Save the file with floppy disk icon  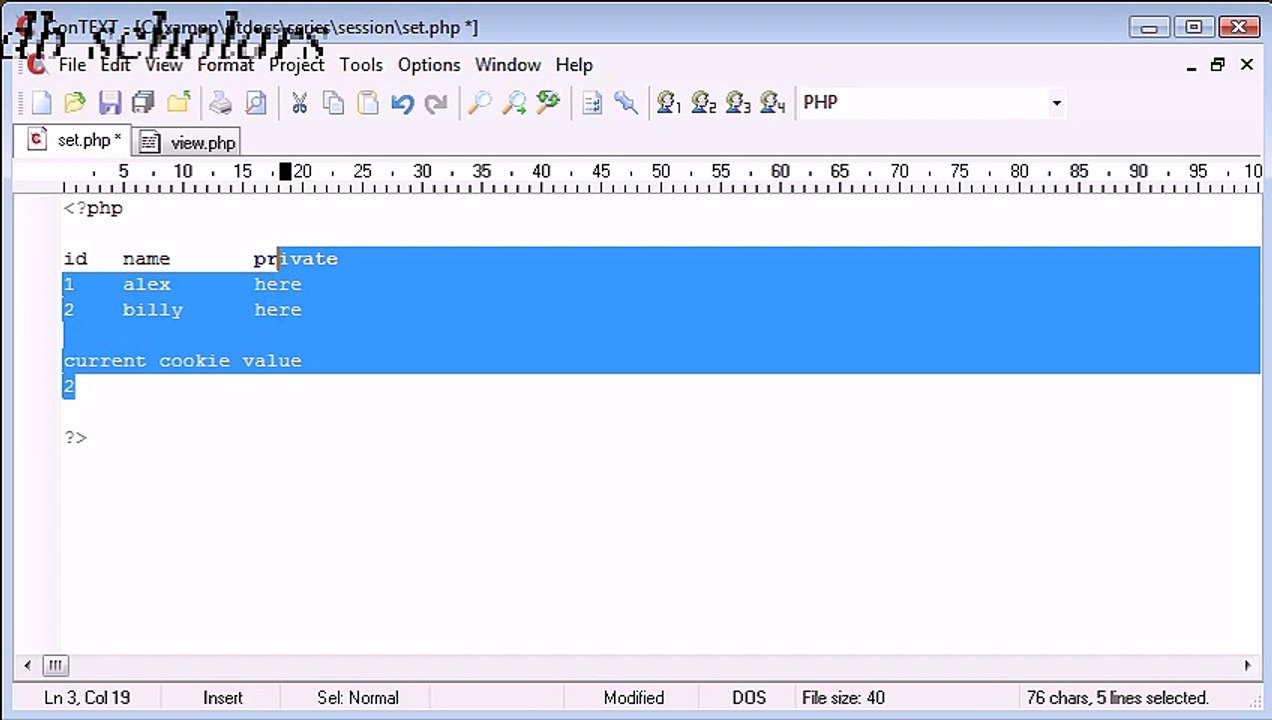[109, 102]
